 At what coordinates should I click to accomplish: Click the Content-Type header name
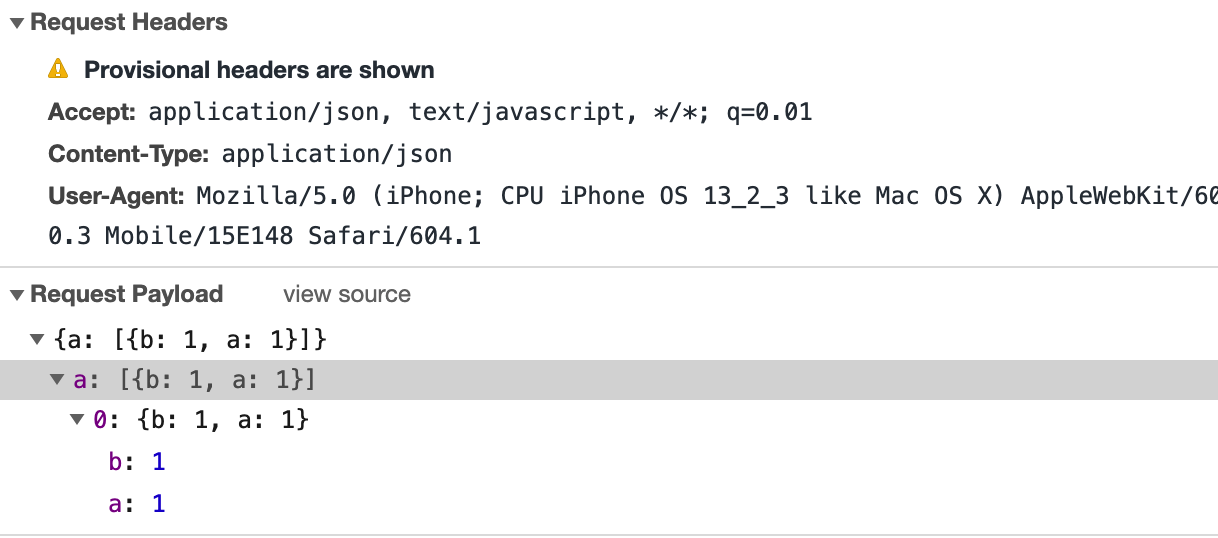pyautogui.click(x=128, y=154)
